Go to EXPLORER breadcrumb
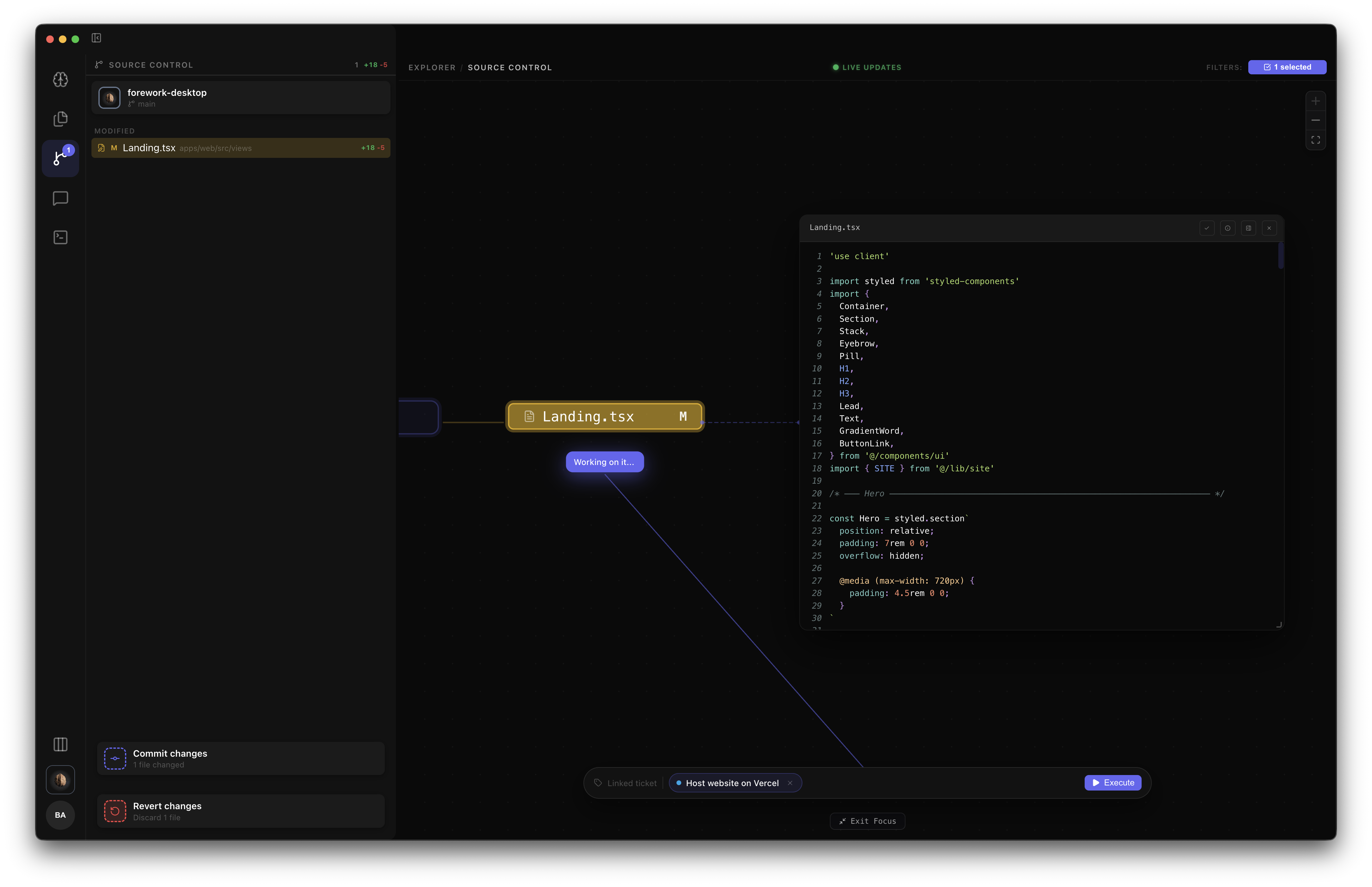 coord(432,67)
